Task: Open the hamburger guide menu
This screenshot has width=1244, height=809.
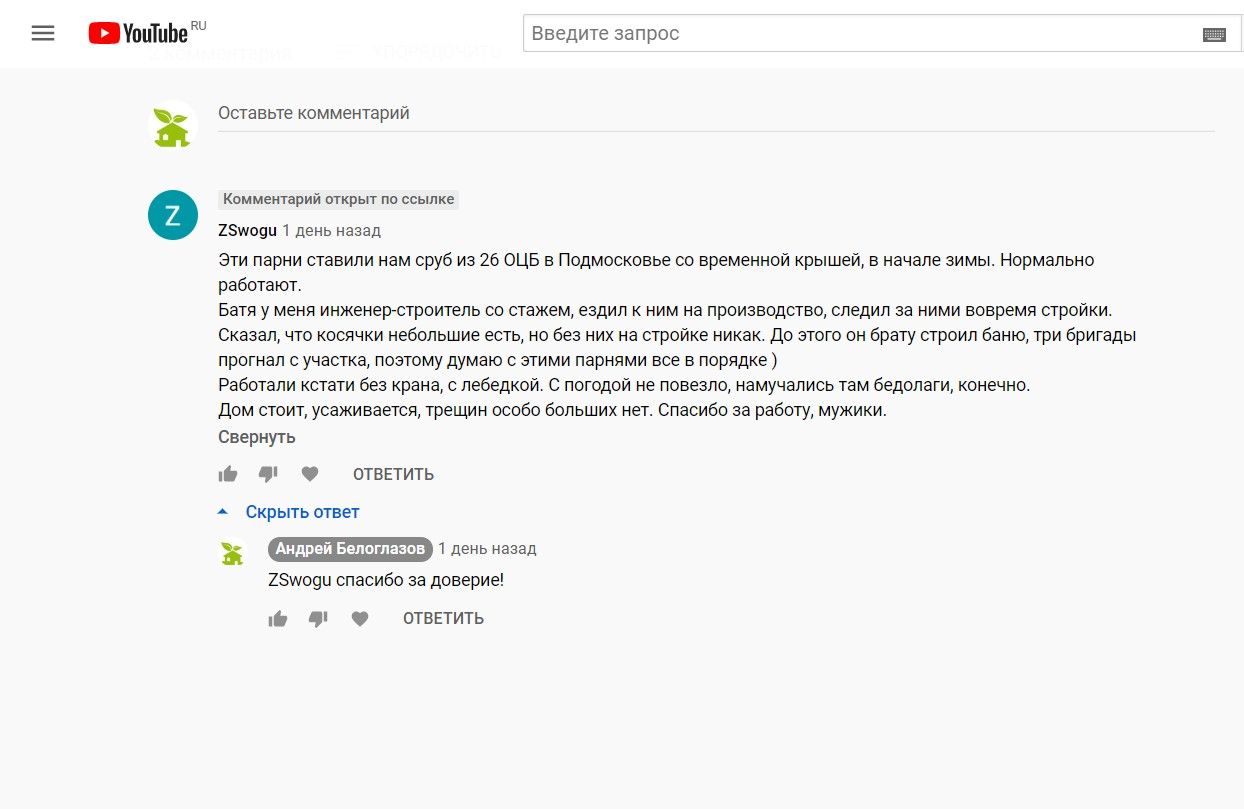Action: (43, 33)
